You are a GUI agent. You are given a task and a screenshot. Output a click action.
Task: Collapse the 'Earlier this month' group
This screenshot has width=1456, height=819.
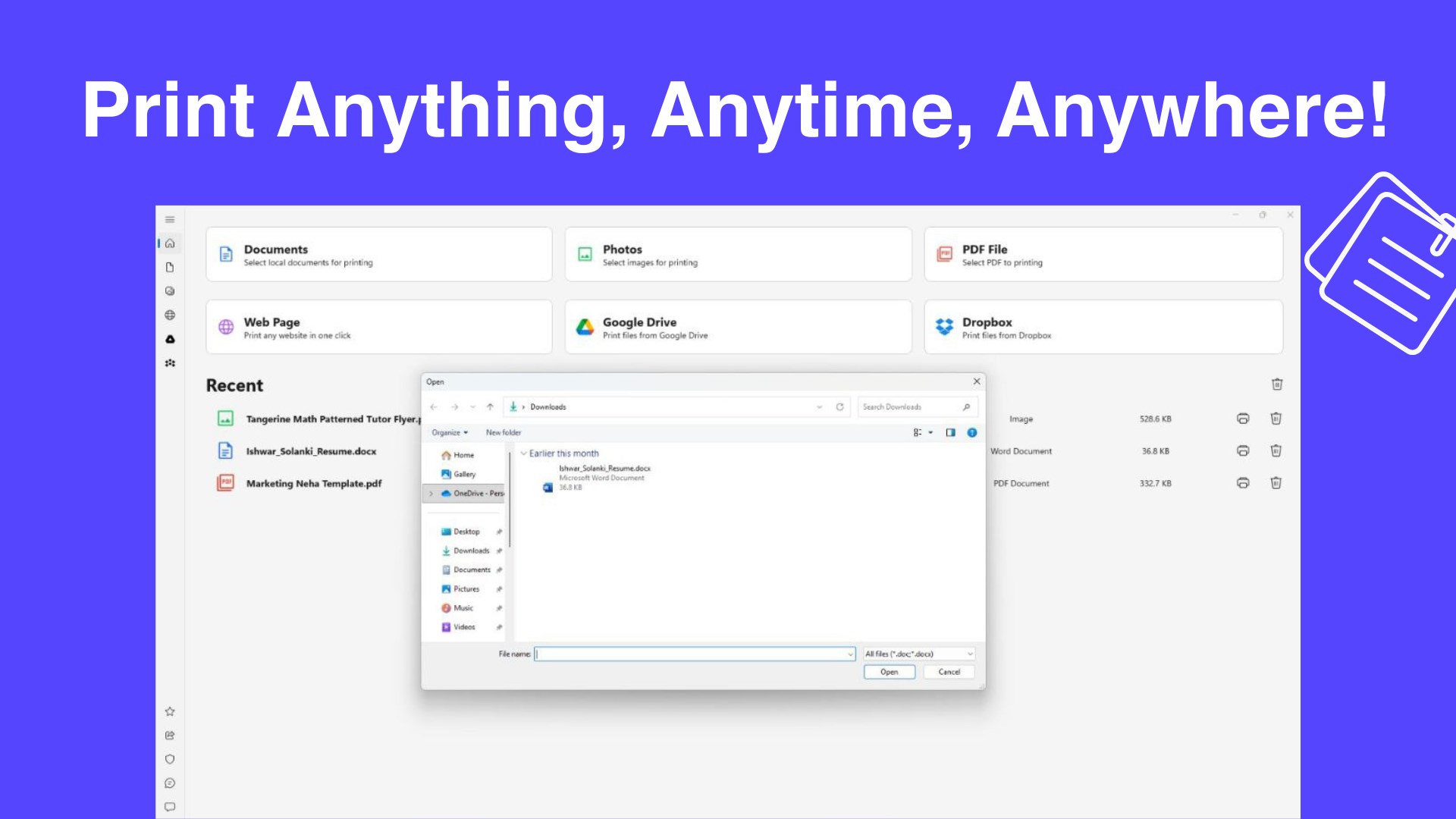524,453
